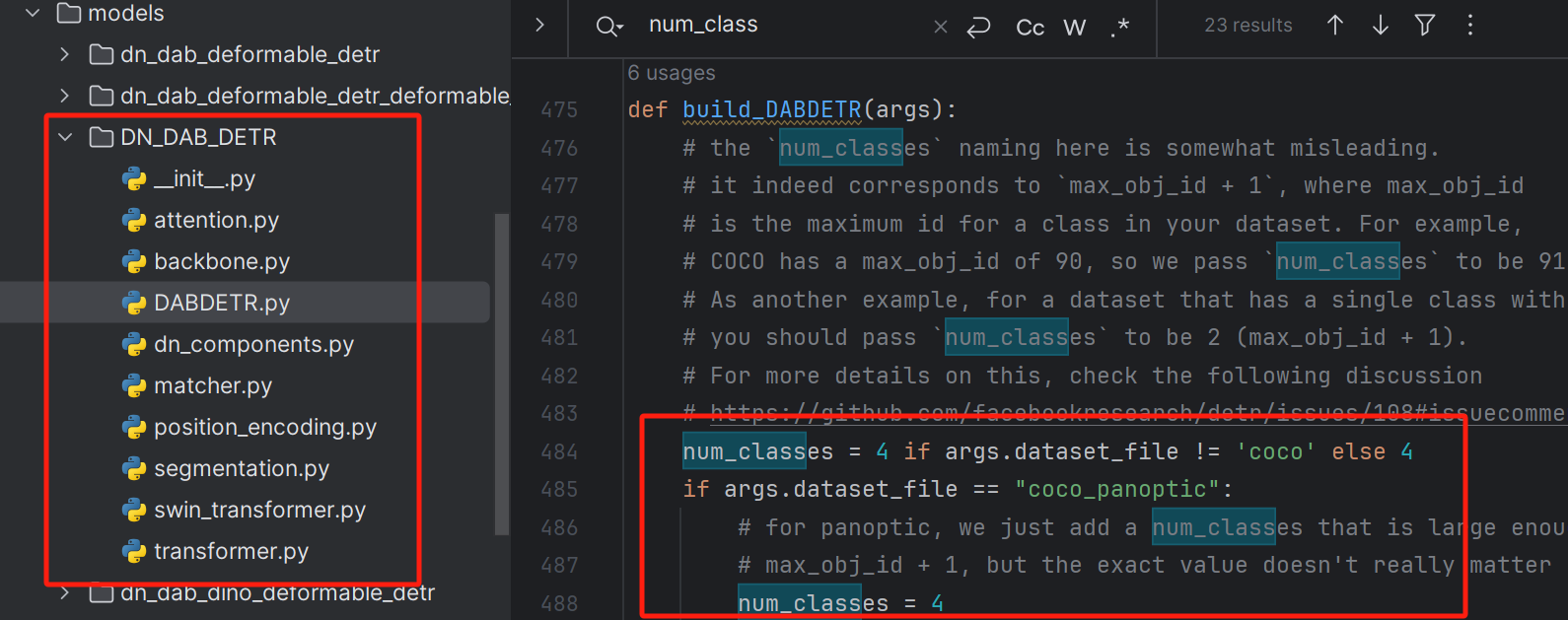Click the new line search icon
1568x620 pixels.
point(978,27)
